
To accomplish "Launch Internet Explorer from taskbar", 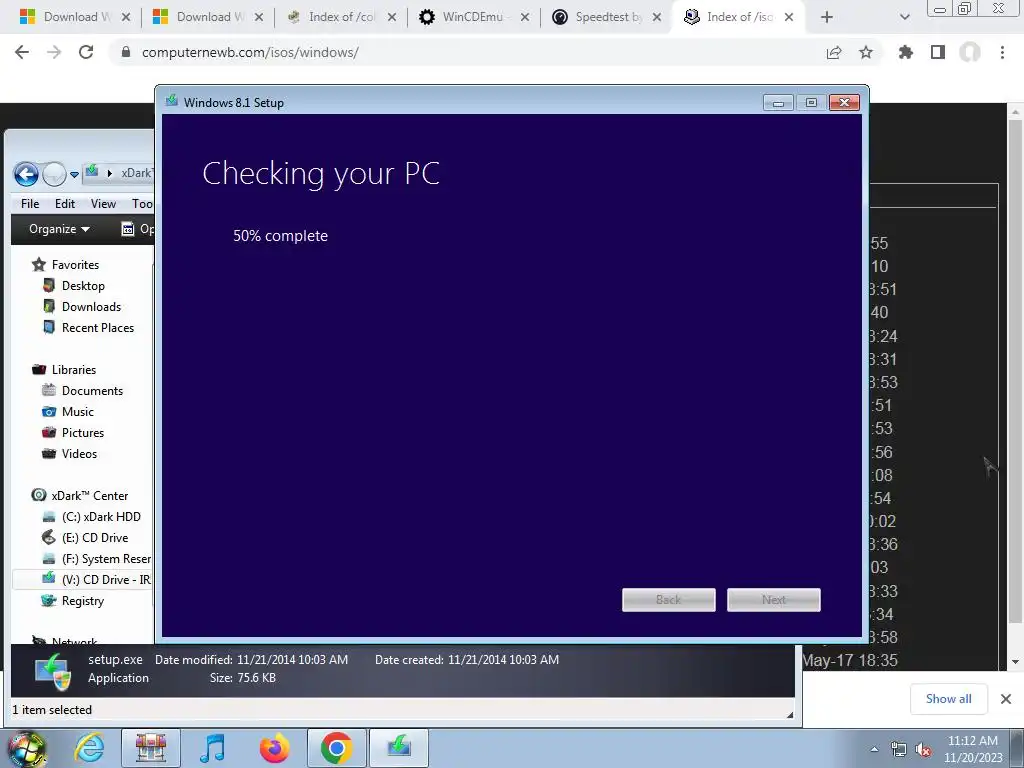I will pos(89,748).
